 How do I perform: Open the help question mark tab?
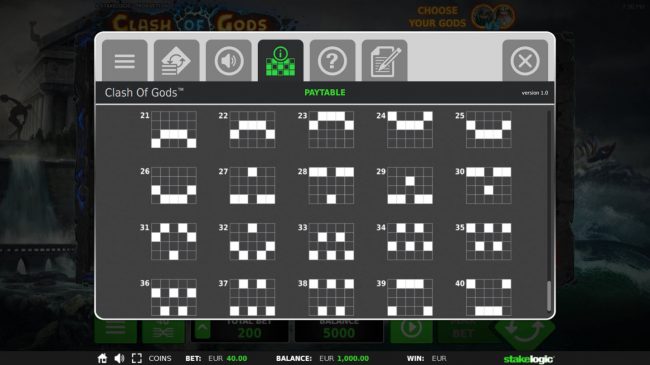[332, 61]
